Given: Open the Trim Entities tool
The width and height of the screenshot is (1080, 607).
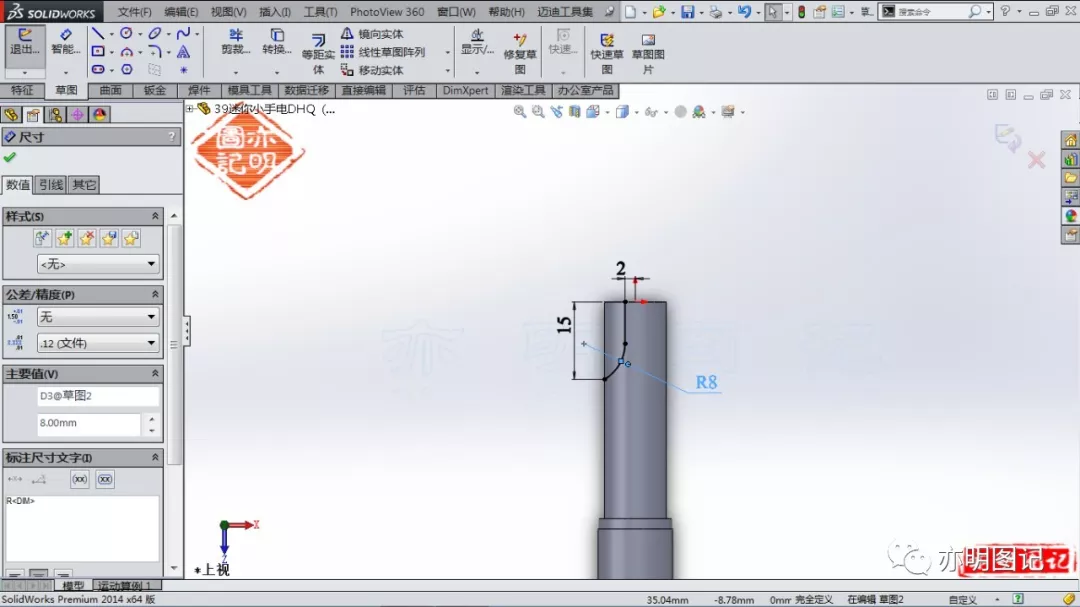Looking at the screenshot, I should 236,41.
